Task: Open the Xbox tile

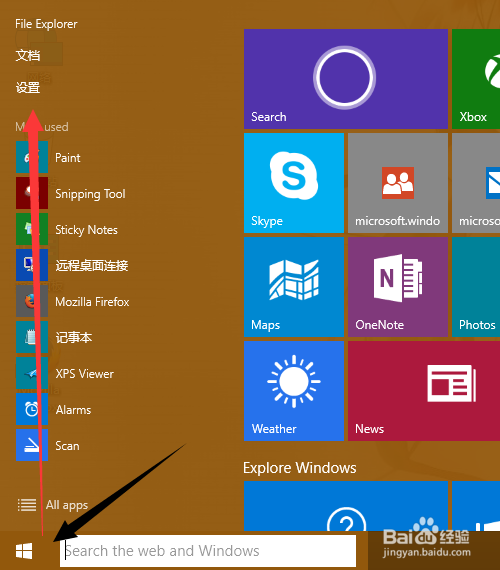Action: pyautogui.click(x=476, y=79)
